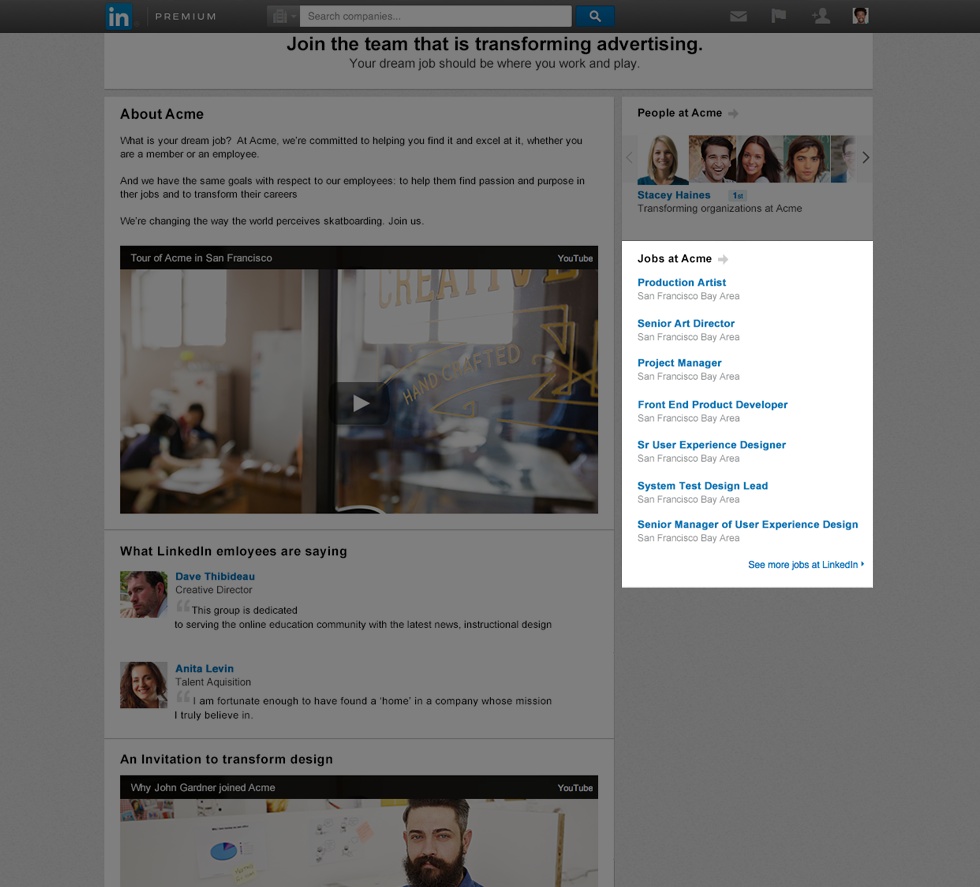Open Senior Manager of User Experience Design

click(748, 524)
